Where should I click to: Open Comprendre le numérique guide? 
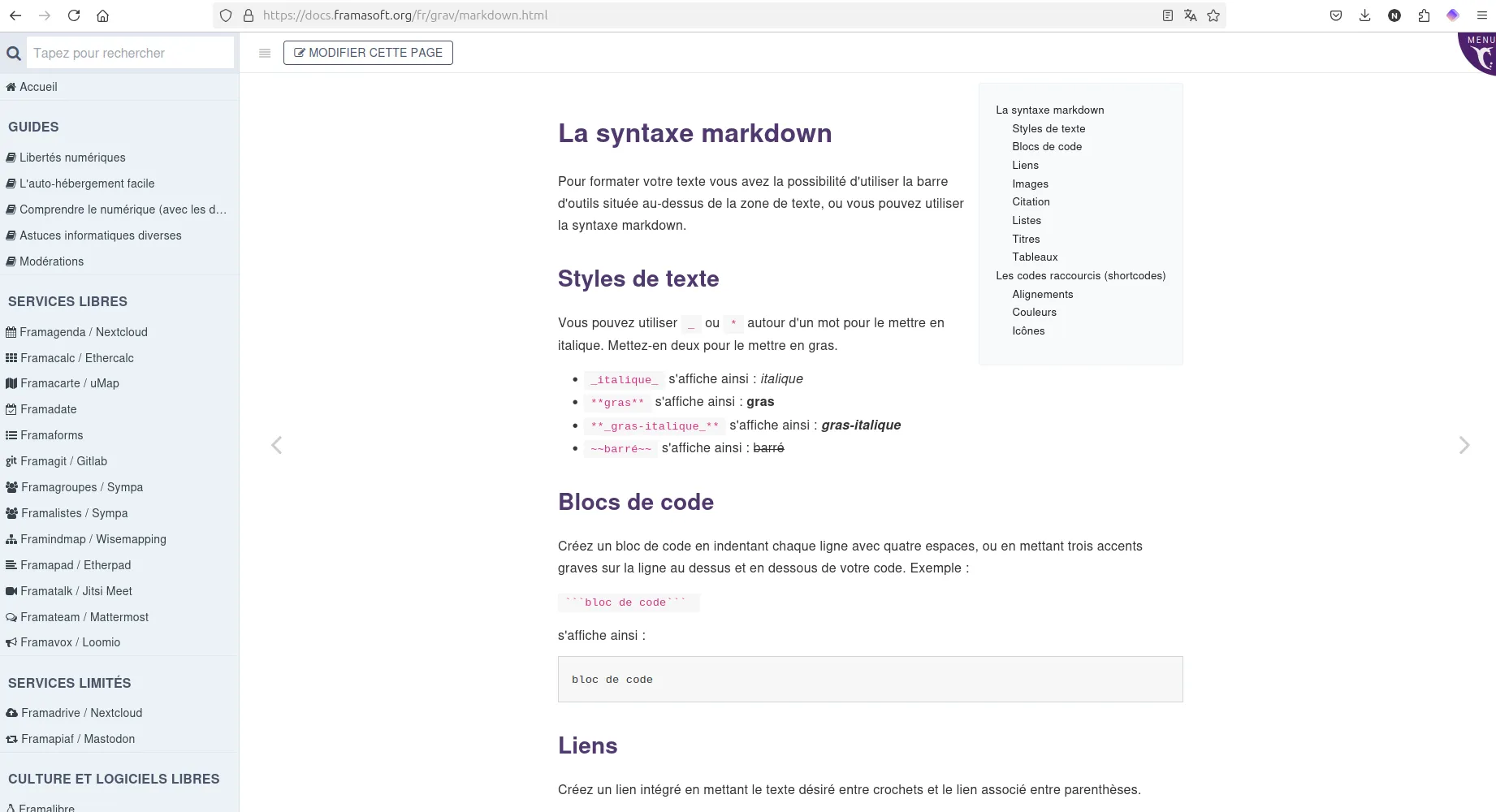[119, 209]
